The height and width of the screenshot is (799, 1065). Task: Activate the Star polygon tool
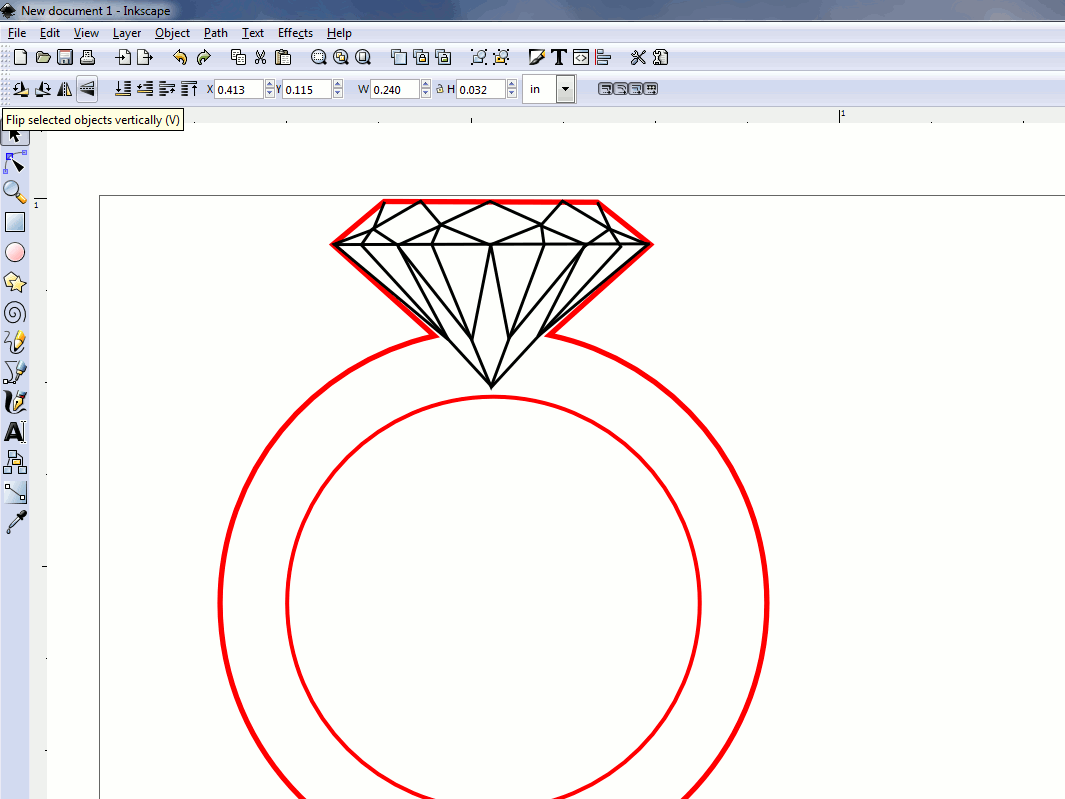pyautogui.click(x=15, y=282)
